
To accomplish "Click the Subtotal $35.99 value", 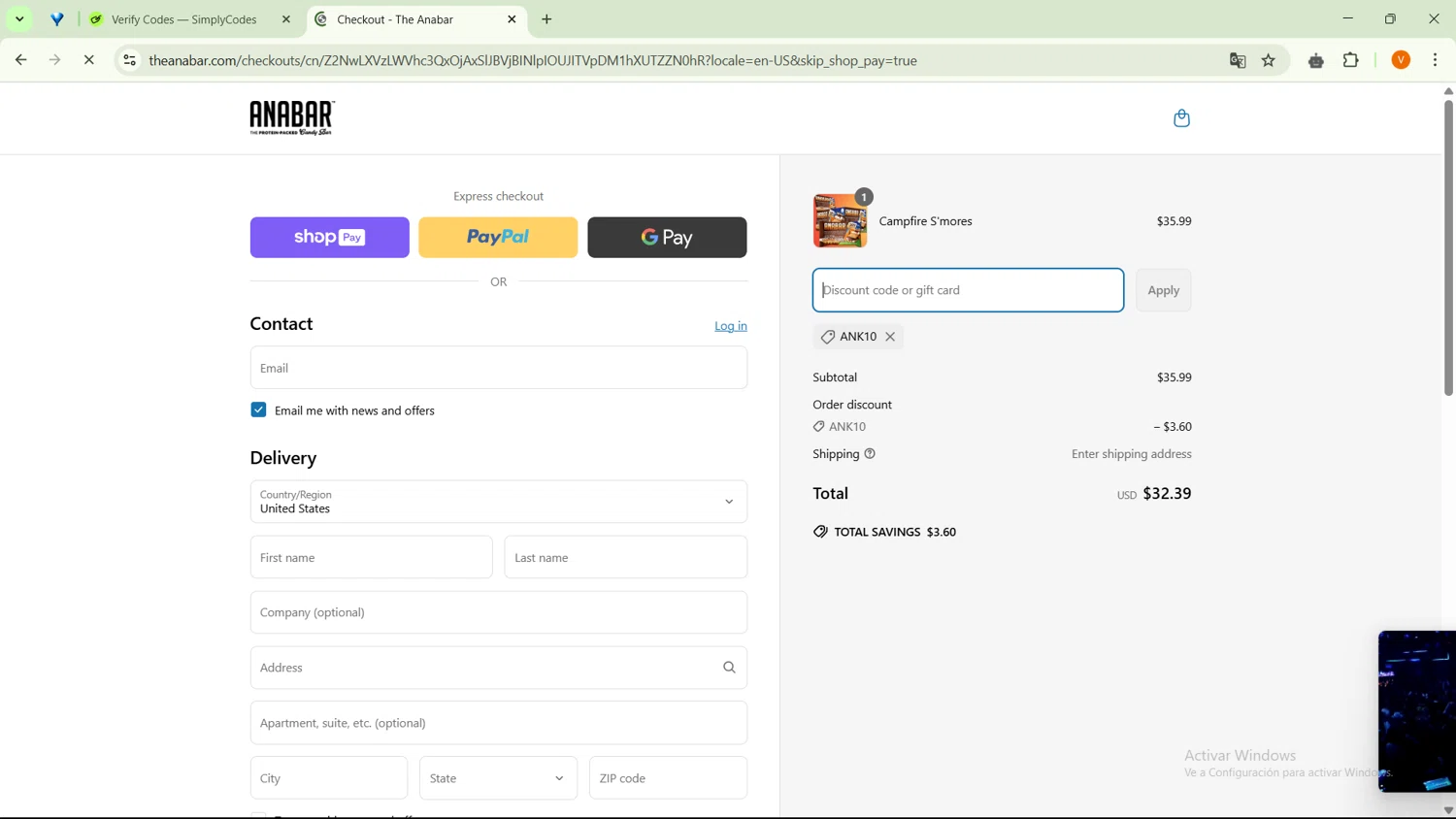I will pyautogui.click(x=1175, y=377).
